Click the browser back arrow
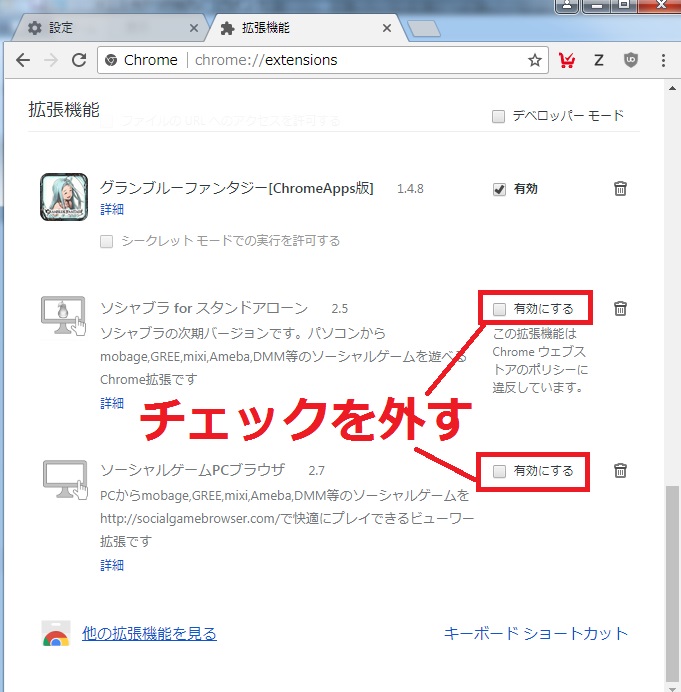The width and height of the screenshot is (681, 692). point(23,60)
